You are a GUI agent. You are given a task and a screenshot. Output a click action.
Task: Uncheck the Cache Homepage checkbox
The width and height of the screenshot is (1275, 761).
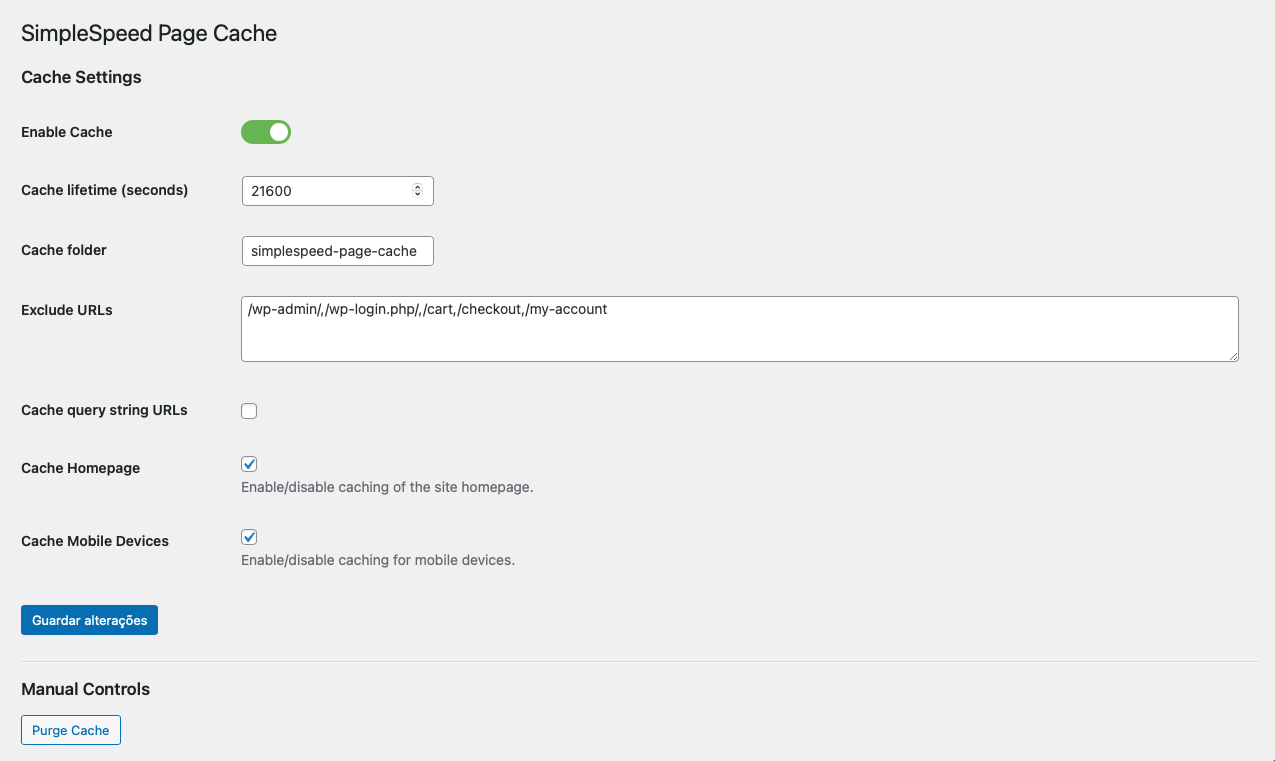tap(249, 464)
